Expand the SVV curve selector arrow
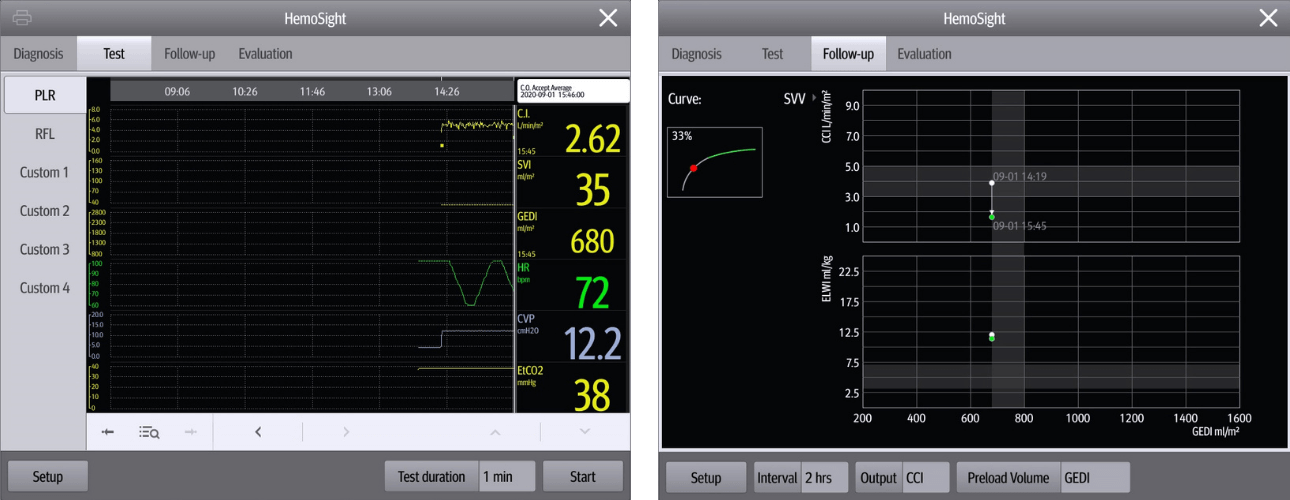 813,99
